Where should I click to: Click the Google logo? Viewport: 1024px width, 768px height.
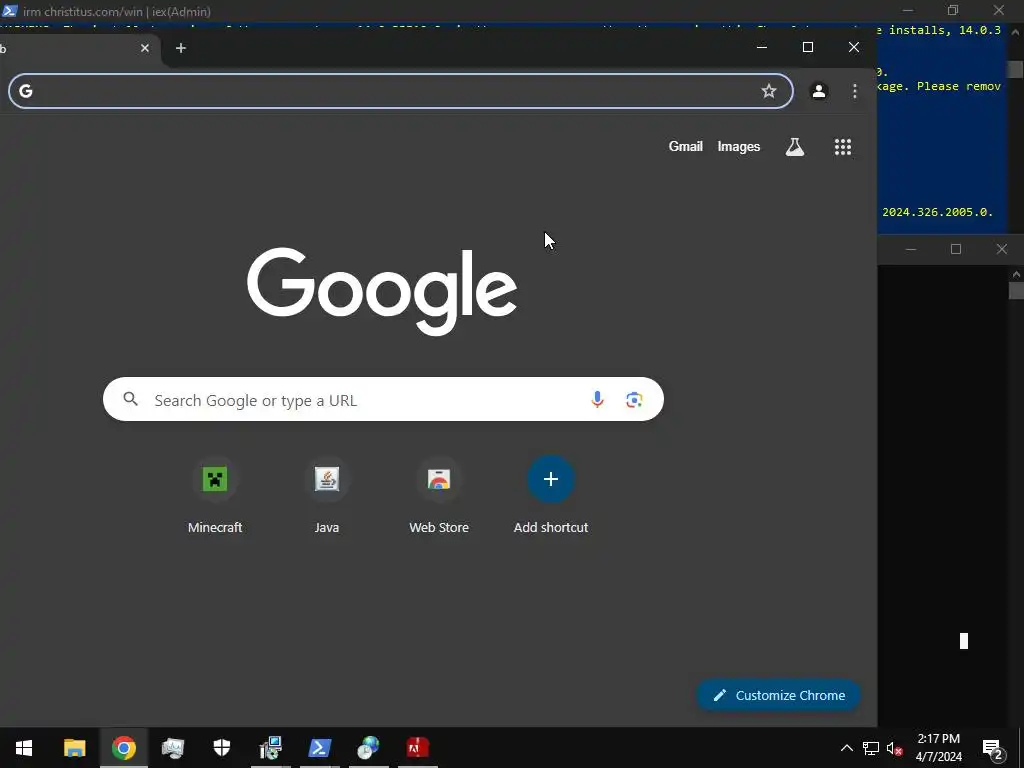tap(382, 291)
